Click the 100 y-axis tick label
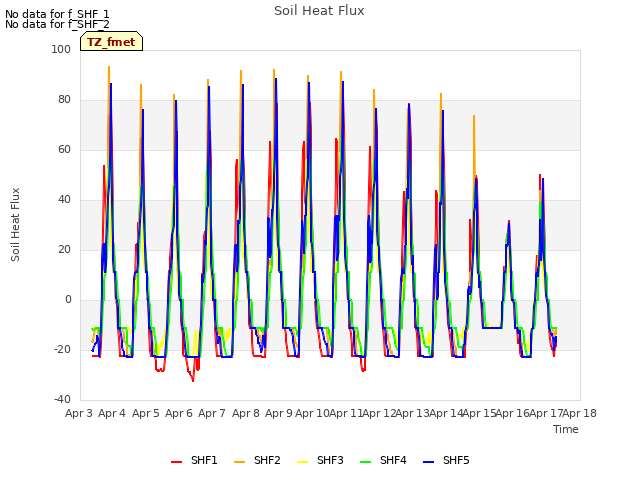 click(61, 49)
